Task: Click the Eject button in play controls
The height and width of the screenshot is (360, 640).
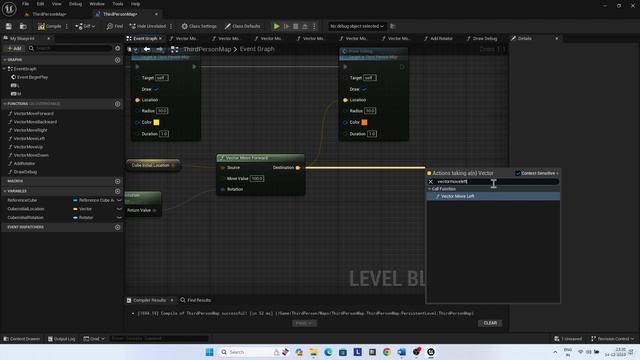Action: pyautogui.click(x=305, y=26)
